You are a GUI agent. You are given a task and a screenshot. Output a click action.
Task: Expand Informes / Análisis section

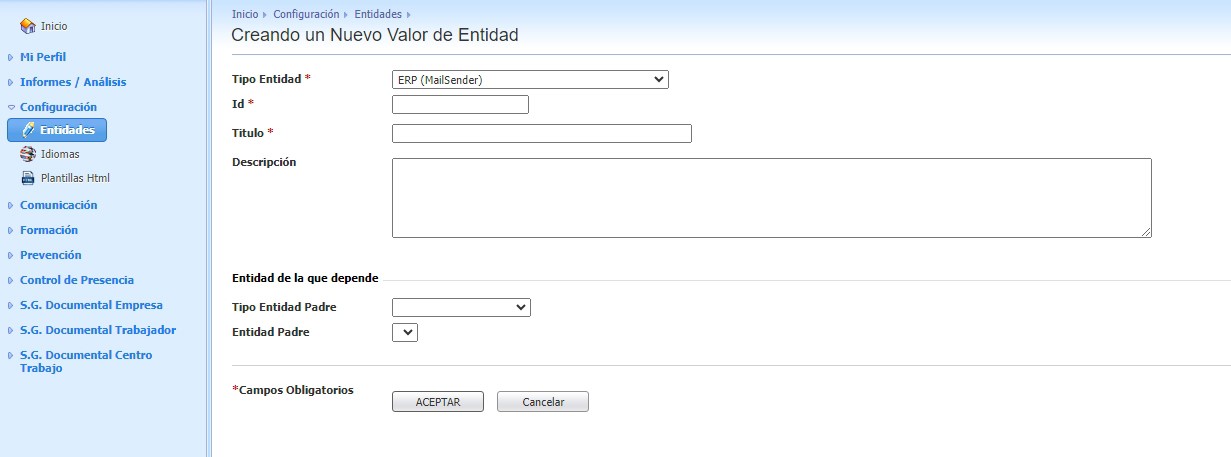click(x=73, y=82)
